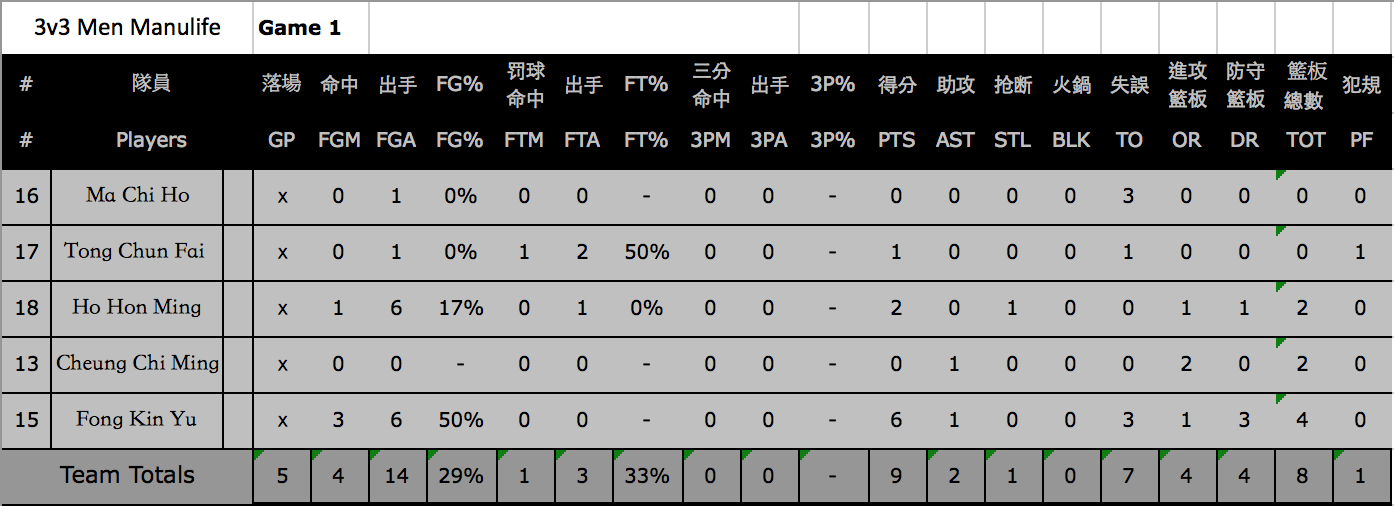Select Ho Hon Ming's 17% FG% cell

coord(461,308)
